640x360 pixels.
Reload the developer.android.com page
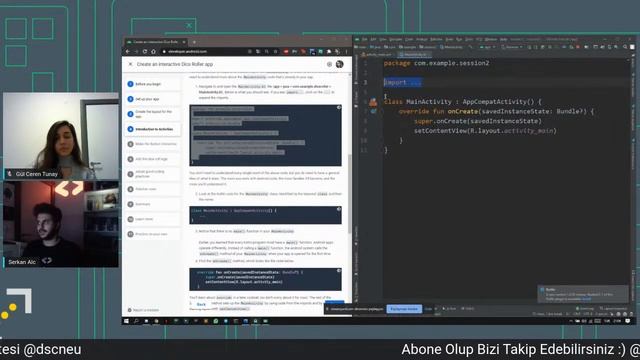click(144, 52)
